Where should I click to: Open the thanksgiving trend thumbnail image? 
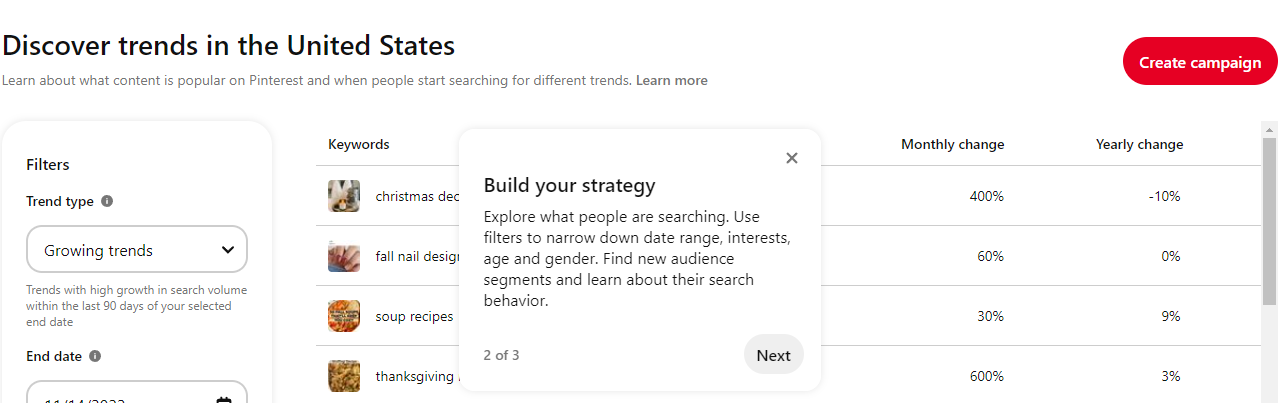pyautogui.click(x=344, y=376)
